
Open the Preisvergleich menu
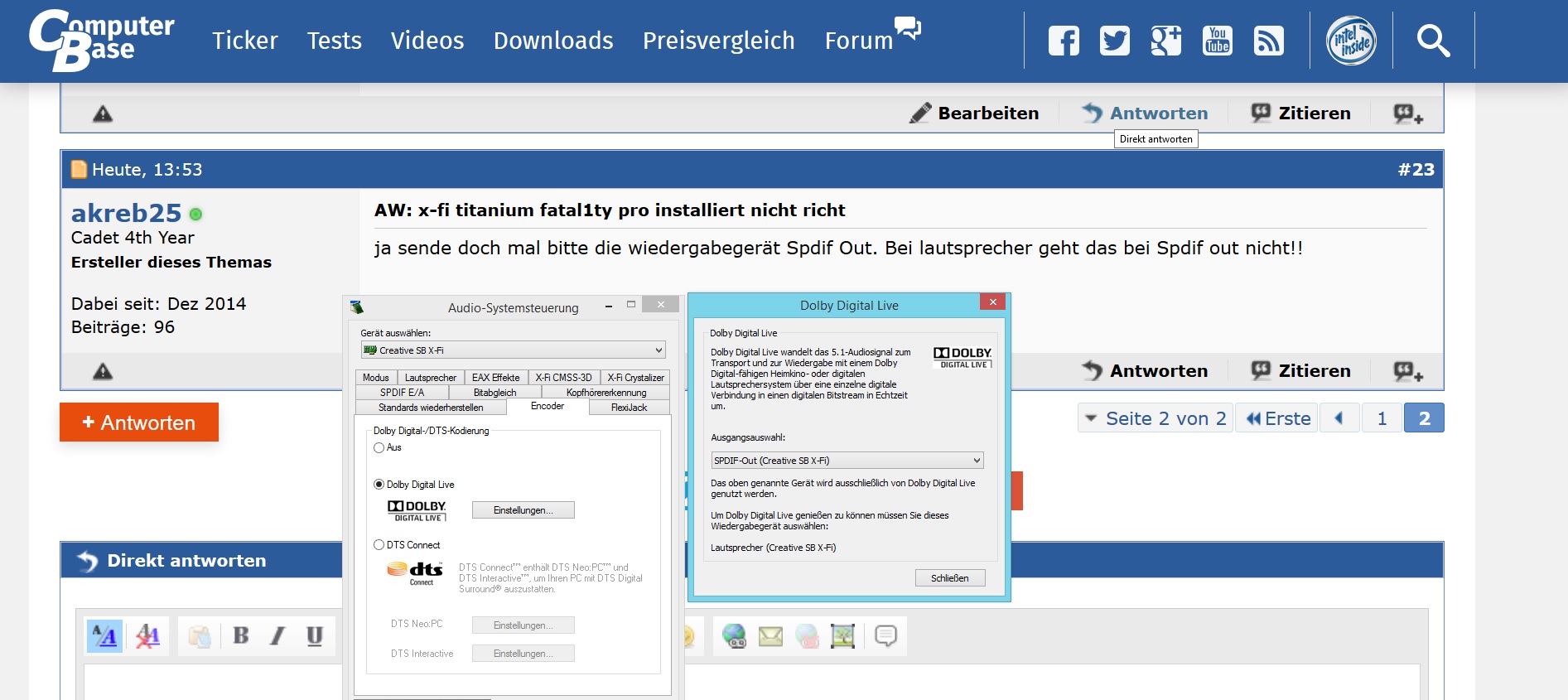pyautogui.click(x=719, y=41)
